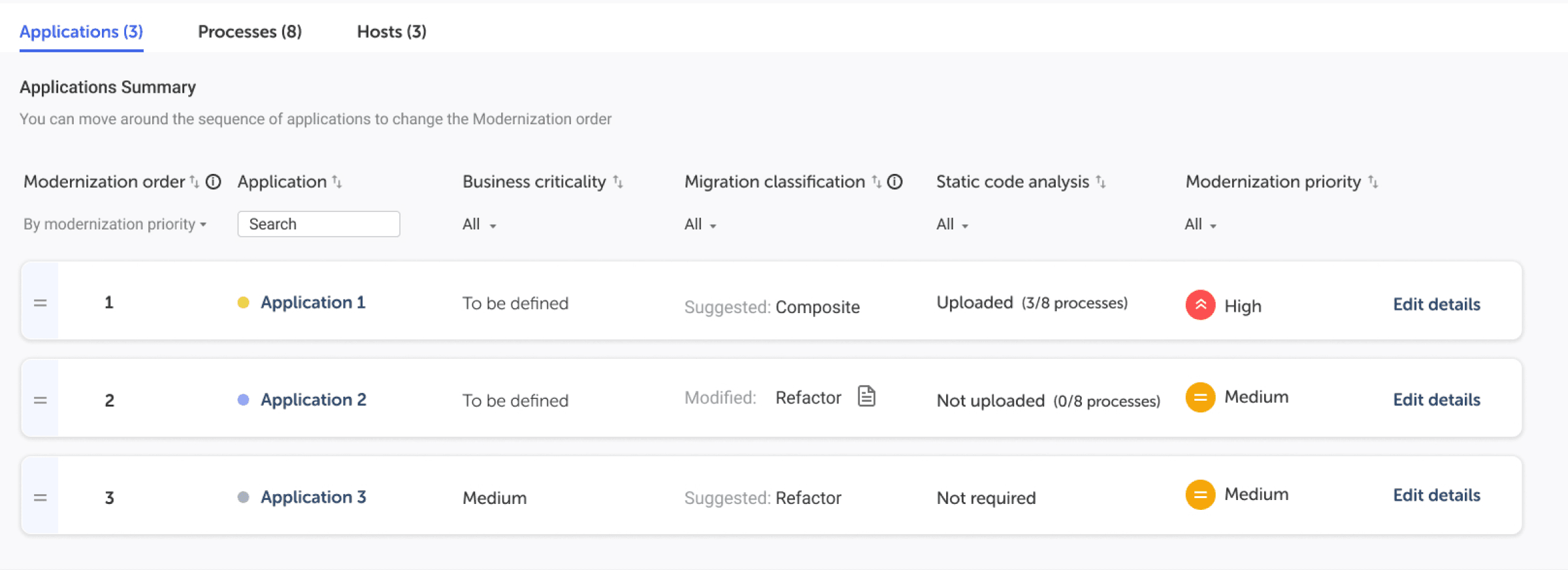The image size is (1568, 570).
Task: Open the By modernization priority dropdown
Action: pyautogui.click(x=115, y=224)
